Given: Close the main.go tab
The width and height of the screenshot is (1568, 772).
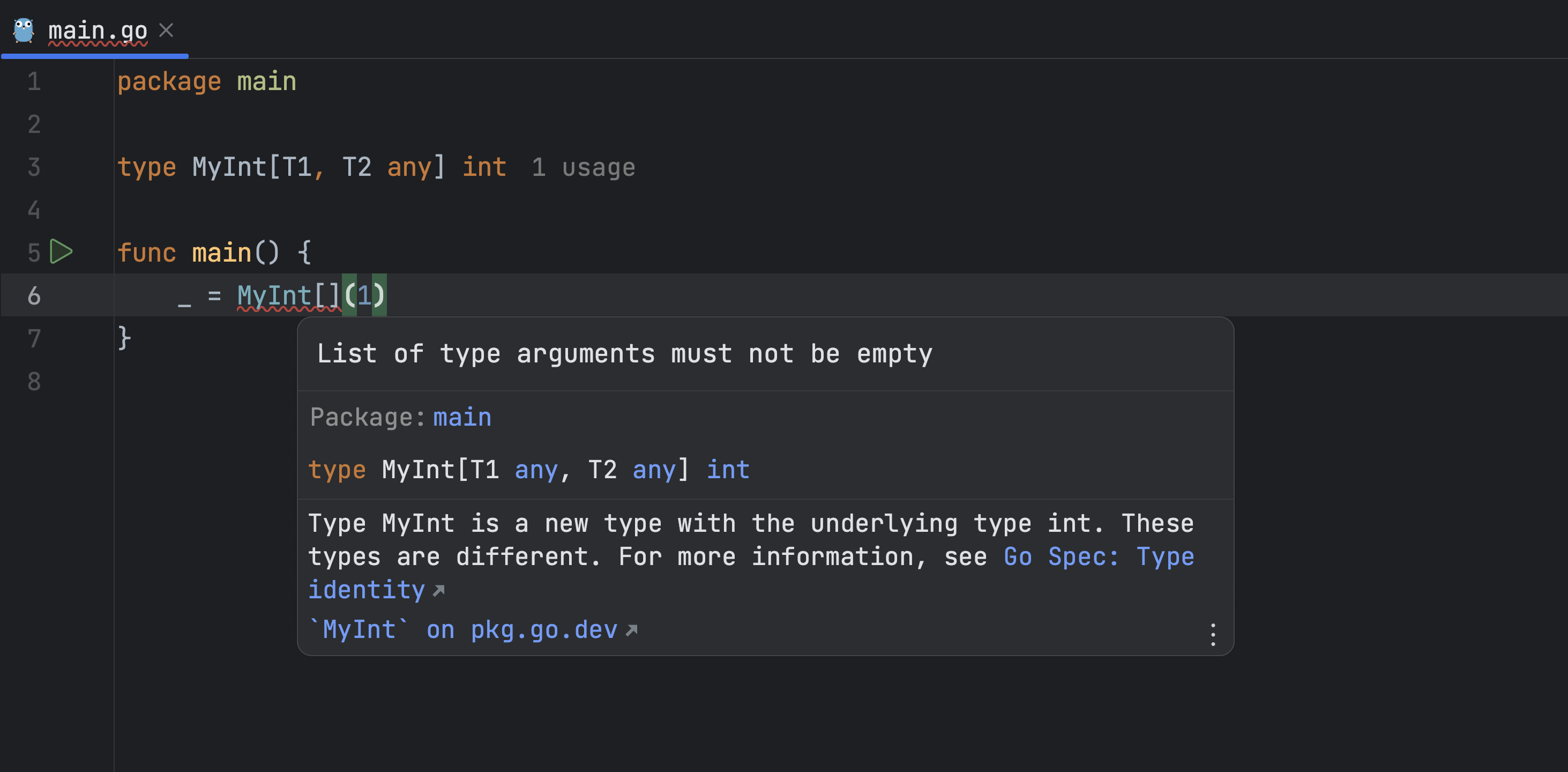Looking at the screenshot, I should (x=166, y=30).
